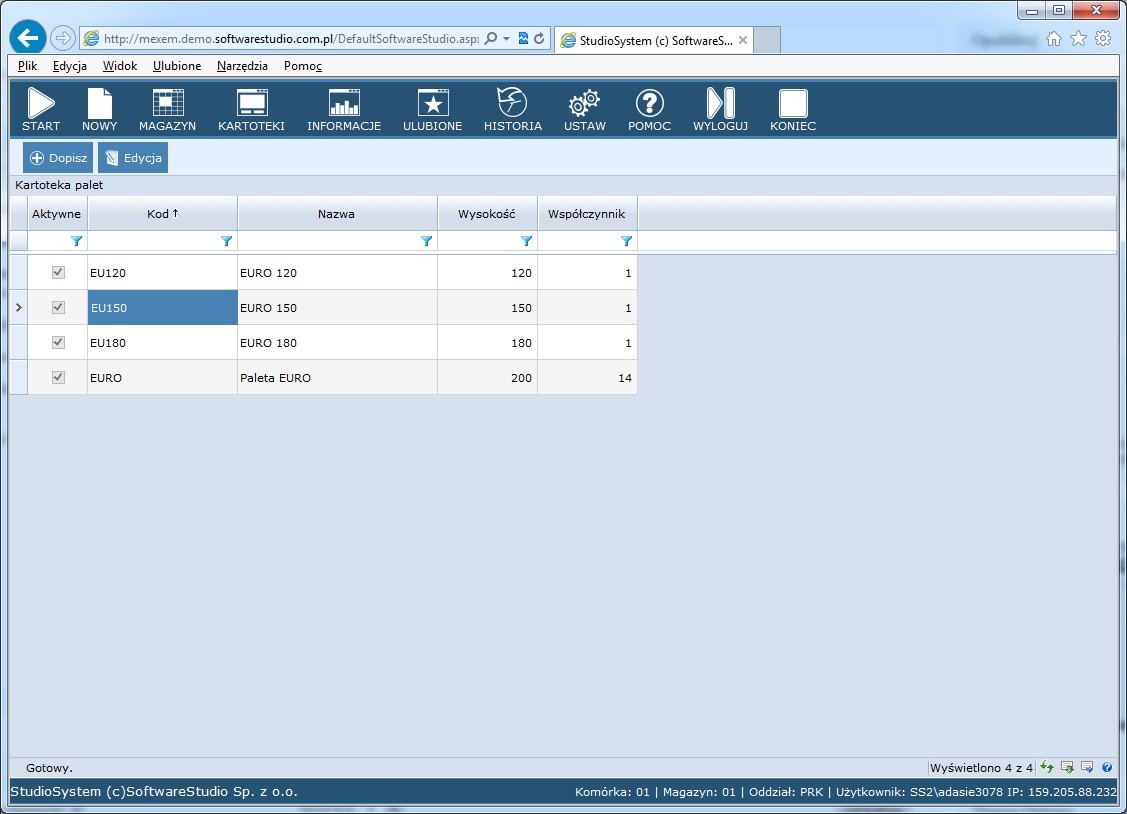Click the blue-arrow export icon in status bar
The image size is (1127, 814).
coord(1087,767)
